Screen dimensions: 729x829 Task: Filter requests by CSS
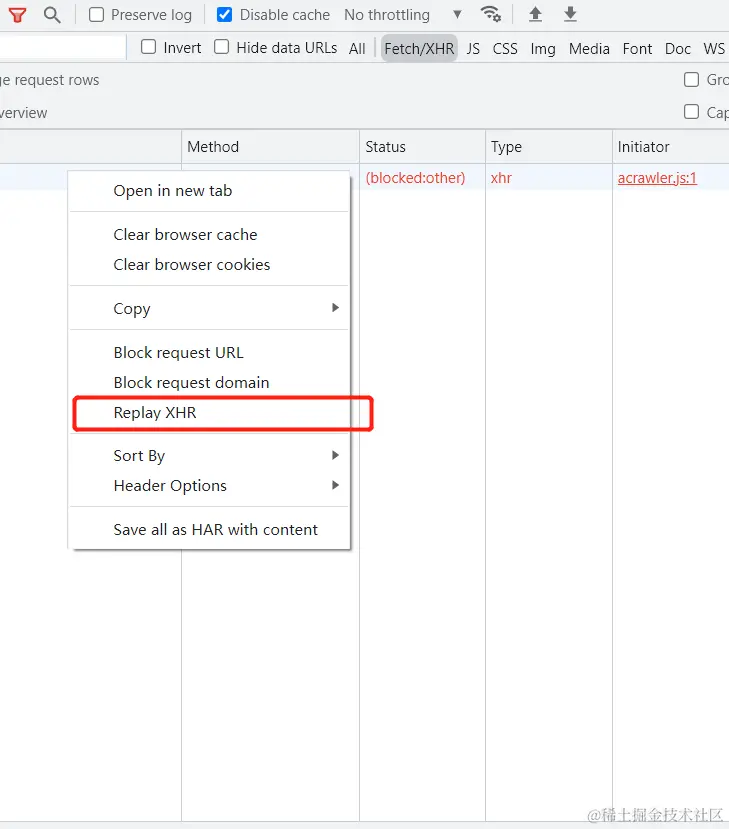[x=505, y=49]
